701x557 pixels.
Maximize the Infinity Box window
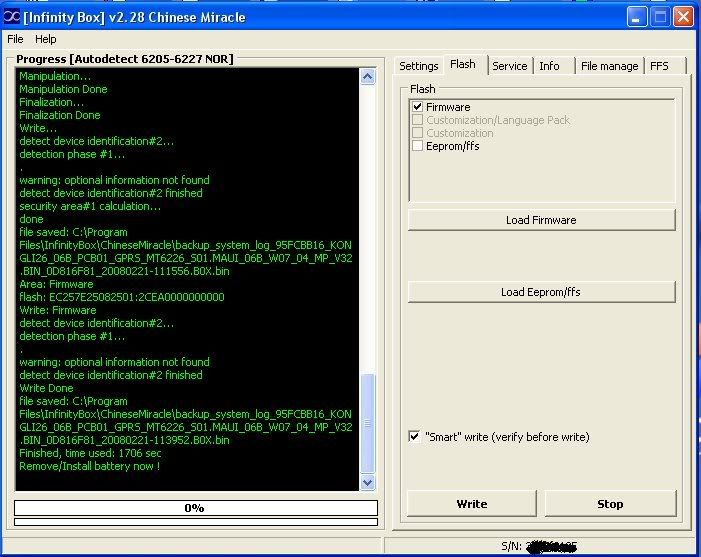[660, 17]
